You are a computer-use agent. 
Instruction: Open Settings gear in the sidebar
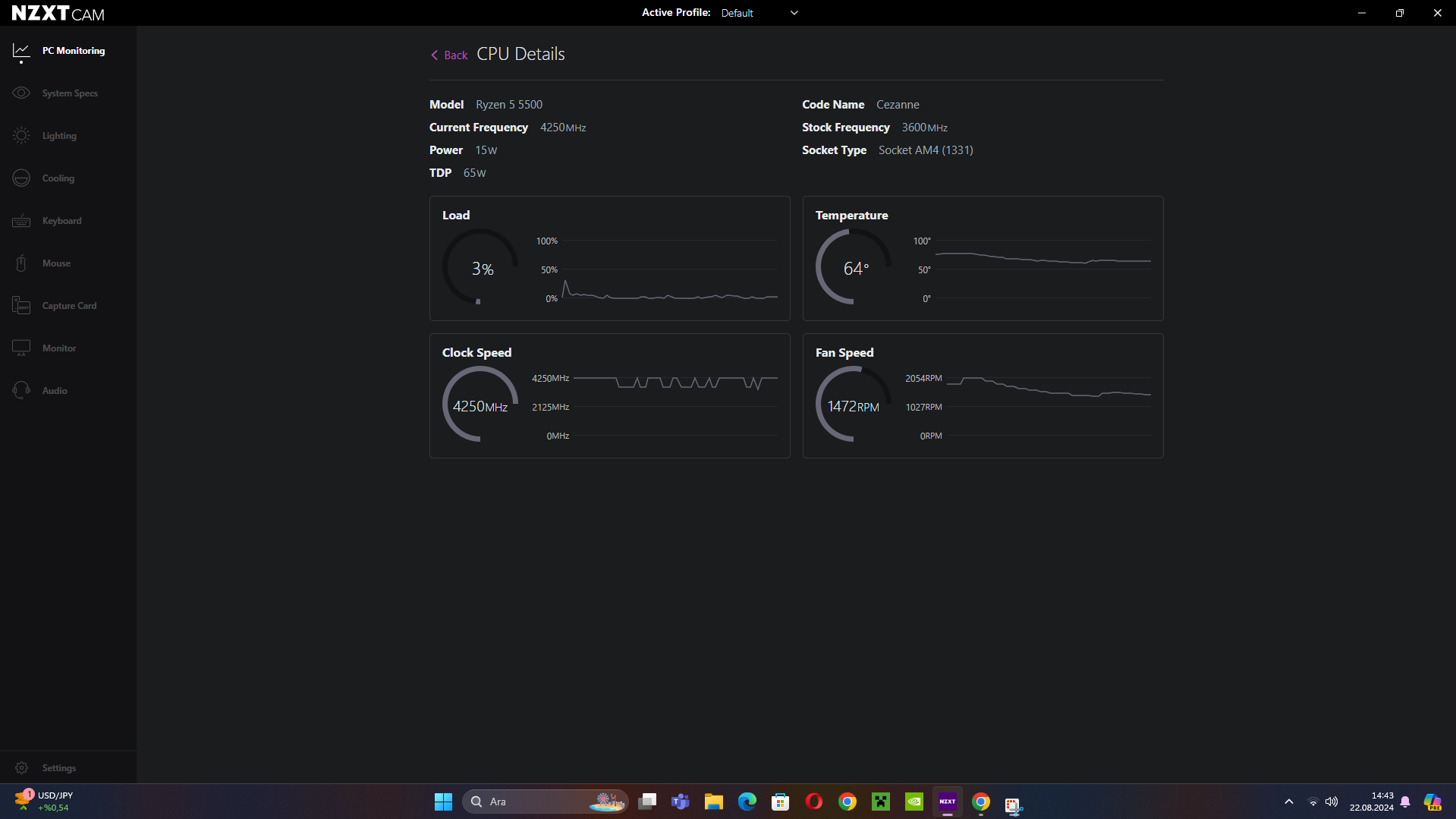21,768
